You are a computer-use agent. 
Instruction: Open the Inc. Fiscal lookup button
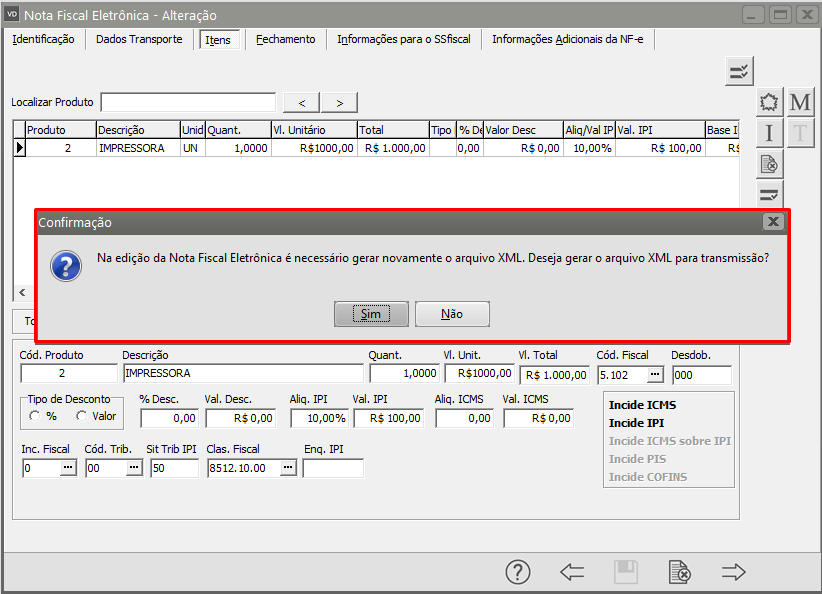point(68,468)
